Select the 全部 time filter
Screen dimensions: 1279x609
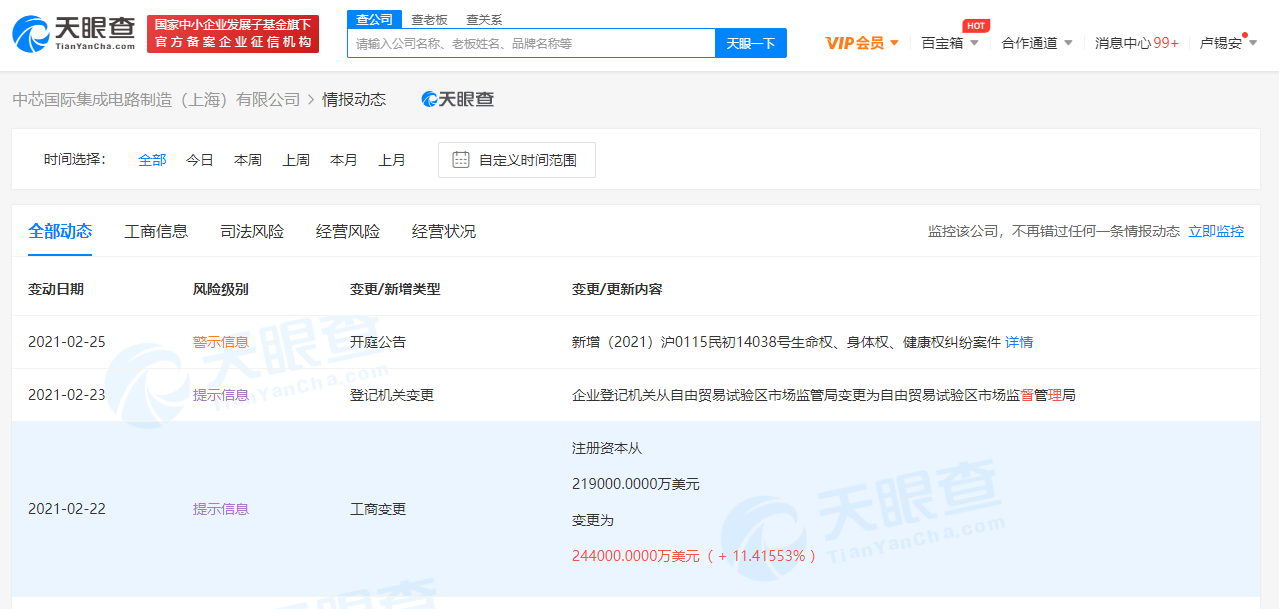click(152, 160)
